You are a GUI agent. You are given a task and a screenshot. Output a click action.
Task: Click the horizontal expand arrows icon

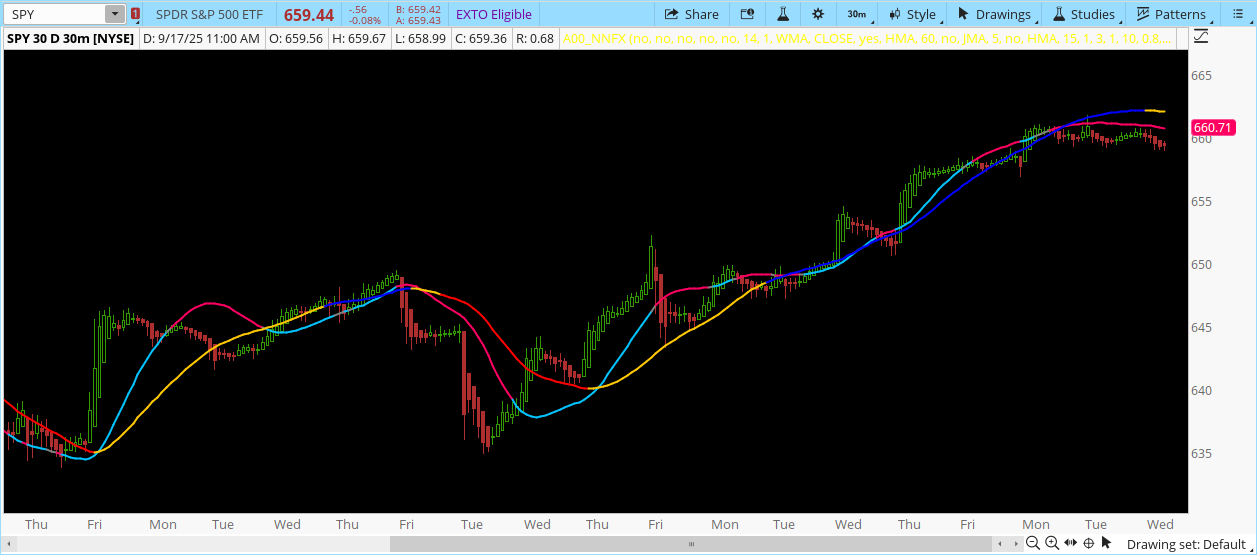[x=1071, y=543]
